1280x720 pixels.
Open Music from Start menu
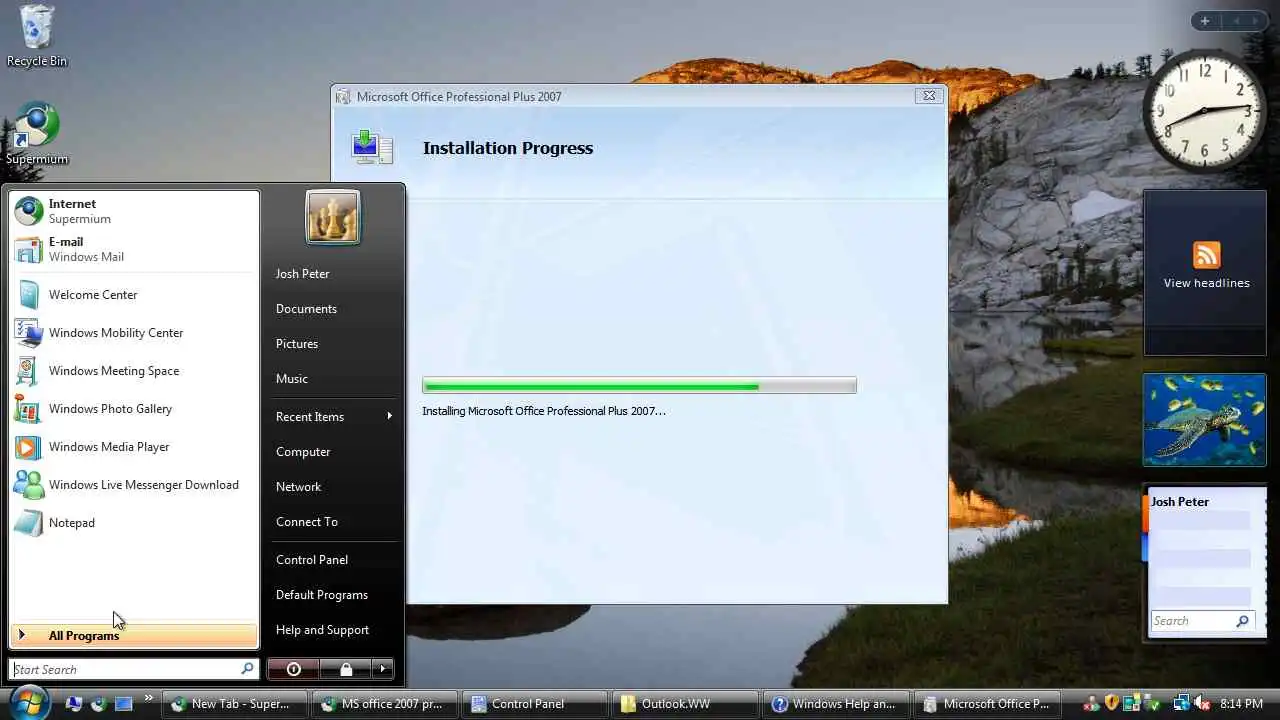292,379
